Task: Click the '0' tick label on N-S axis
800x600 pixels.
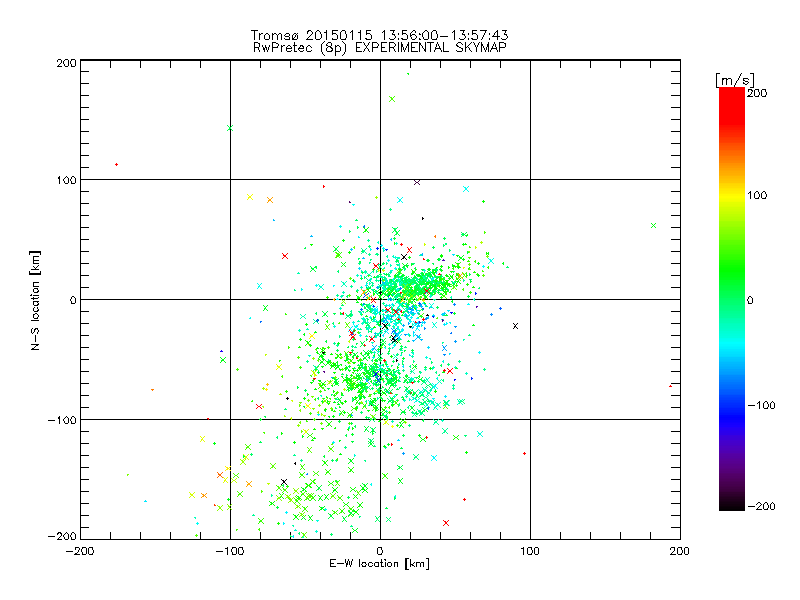Action: pos(73,300)
